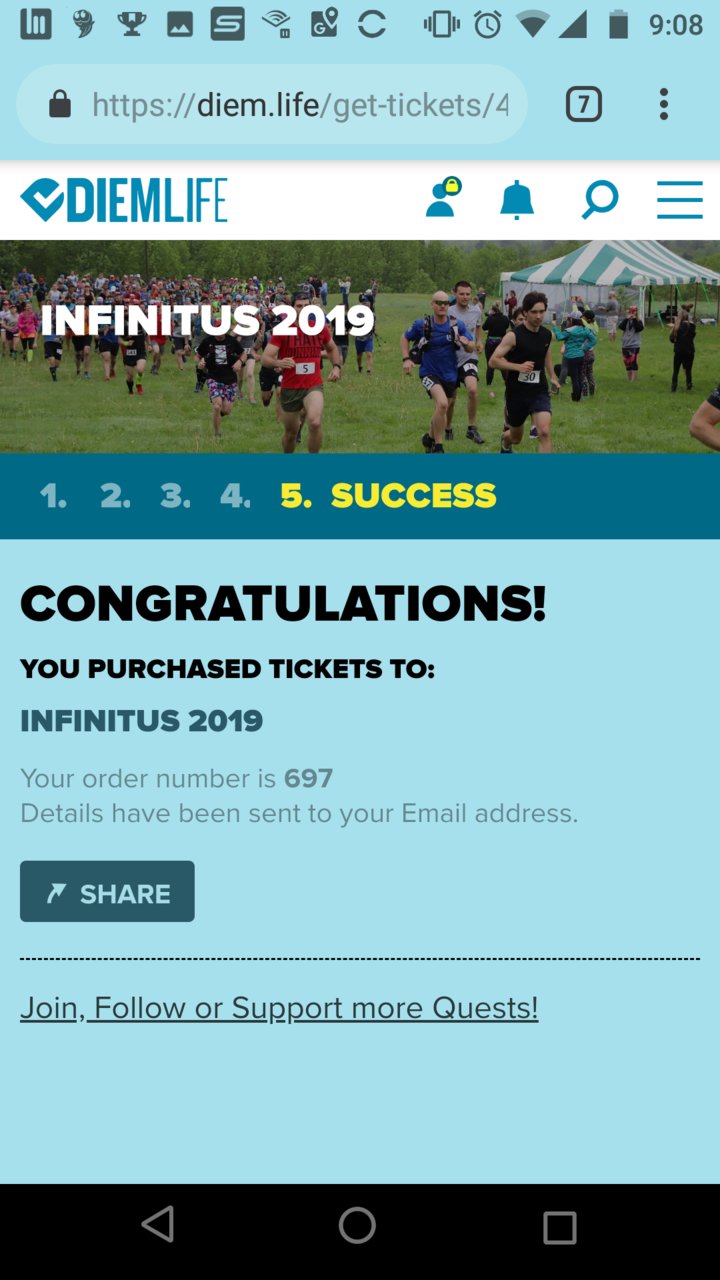Open the hamburger menu
Viewport: 720px width, 1280px height.
(680, 200)
